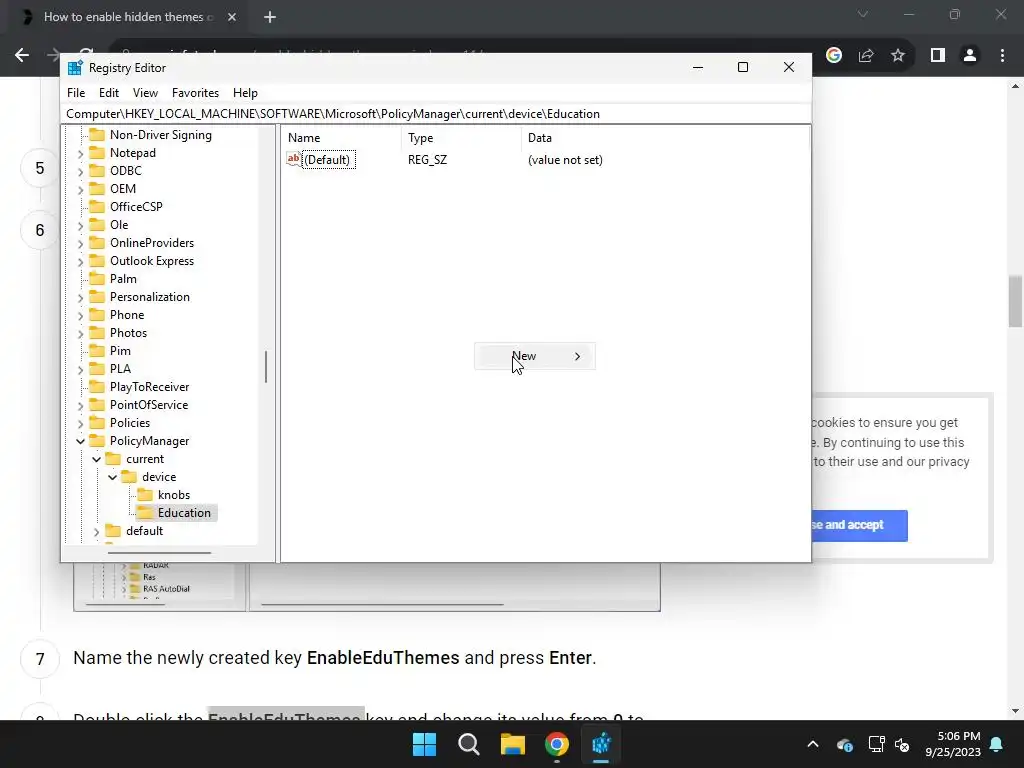Open the Edit menu in Registry Editor
Image resolution: width=1024 pixels, height=768 pixels.
tap(108, 93)
